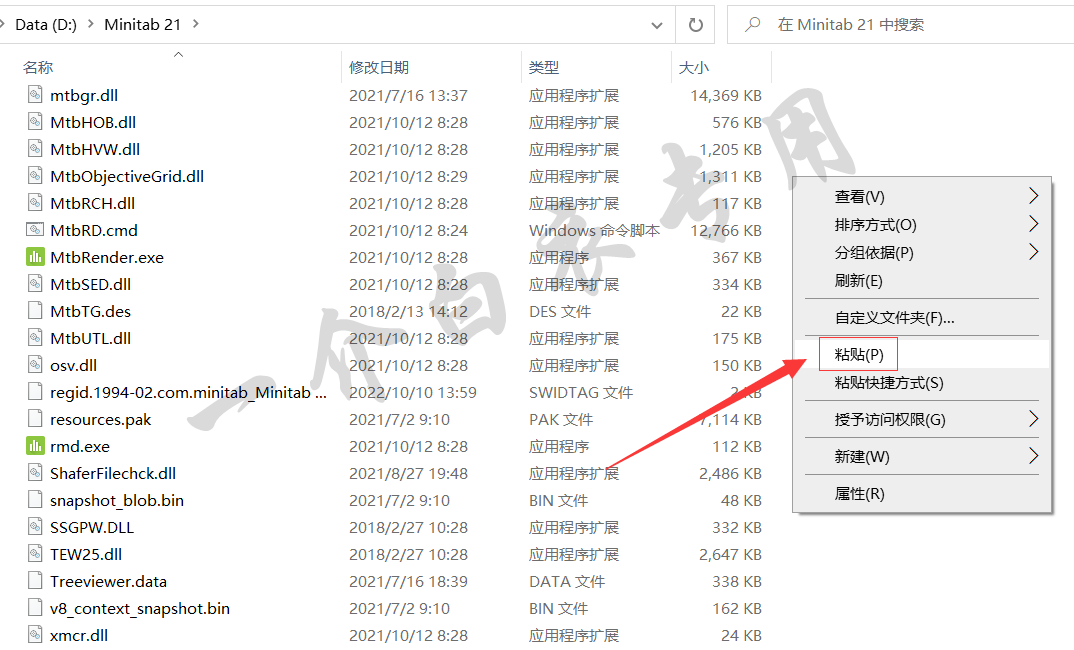This screenshot has width=1074, height=650.
Task: Click the resources.pak file icon
Action: 35,419
